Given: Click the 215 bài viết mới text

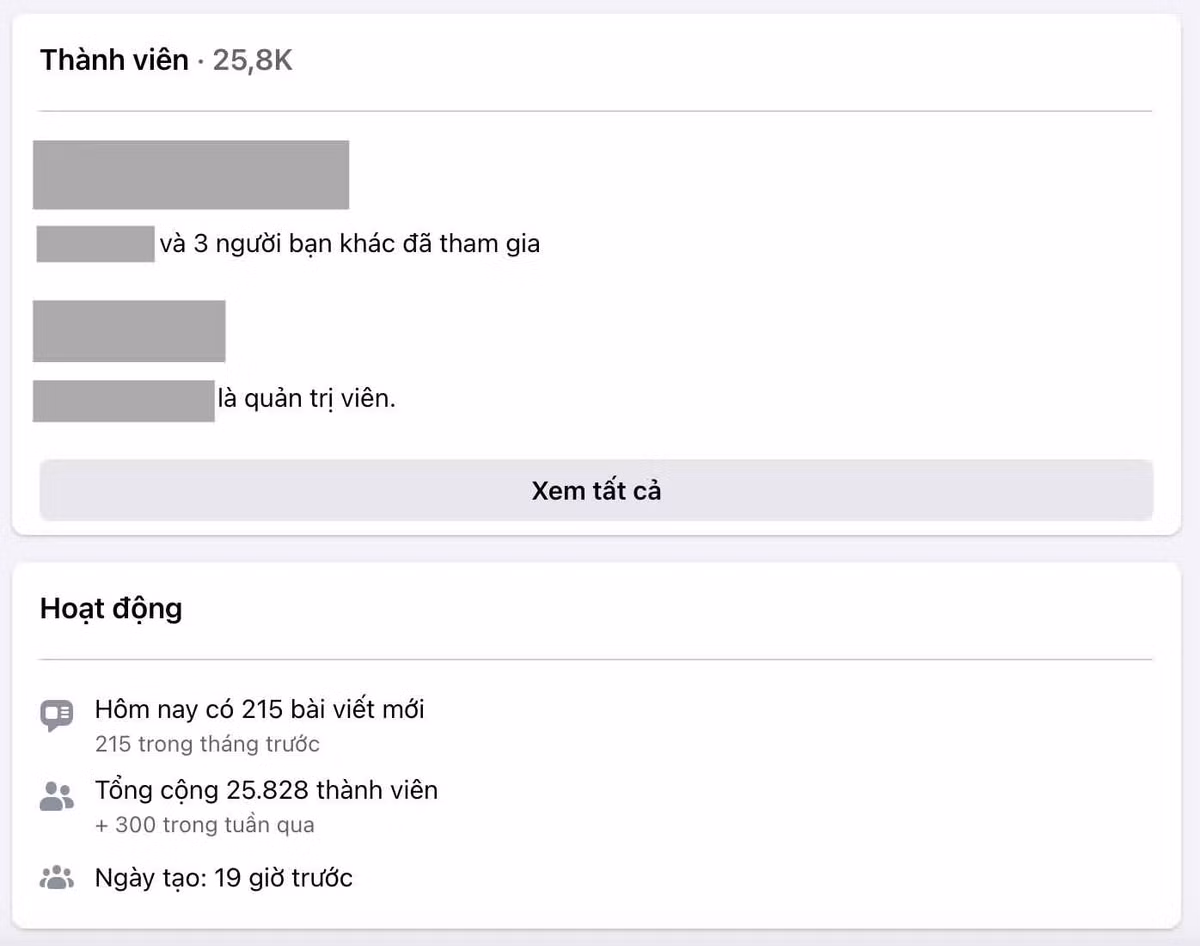Looking at the screenshot, I should (259, 709).
